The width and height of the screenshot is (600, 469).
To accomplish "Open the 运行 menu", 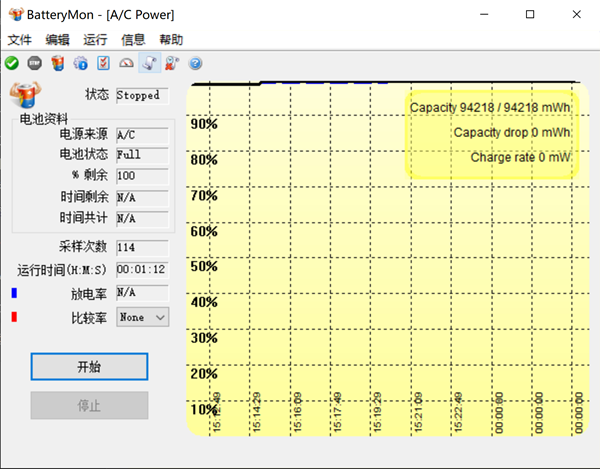I will [x=95, y=40].
